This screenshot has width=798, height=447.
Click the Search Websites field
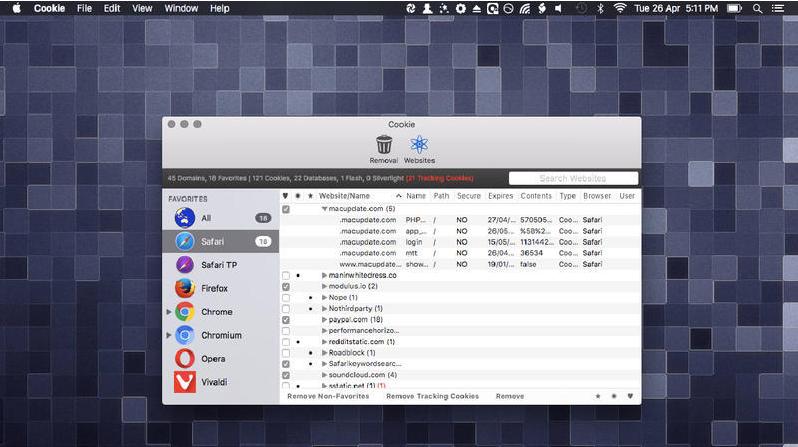pyautogui.click(x=573, y=178)
